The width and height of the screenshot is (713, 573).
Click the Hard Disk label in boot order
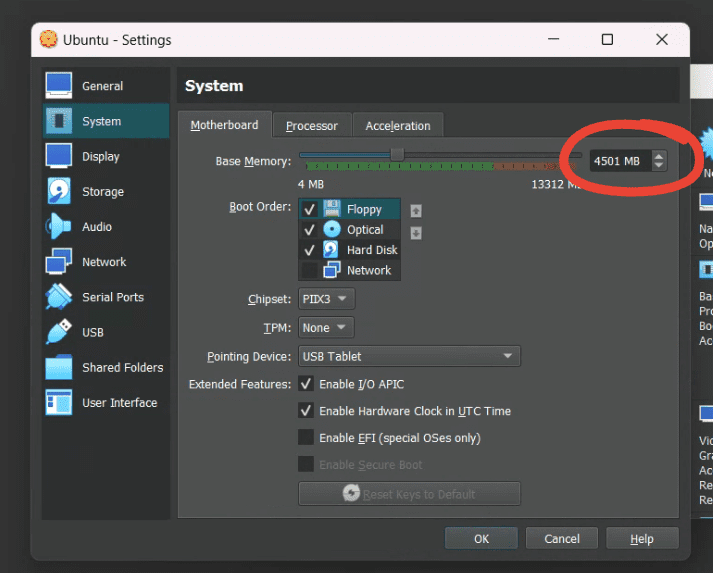tap(372, 250)
